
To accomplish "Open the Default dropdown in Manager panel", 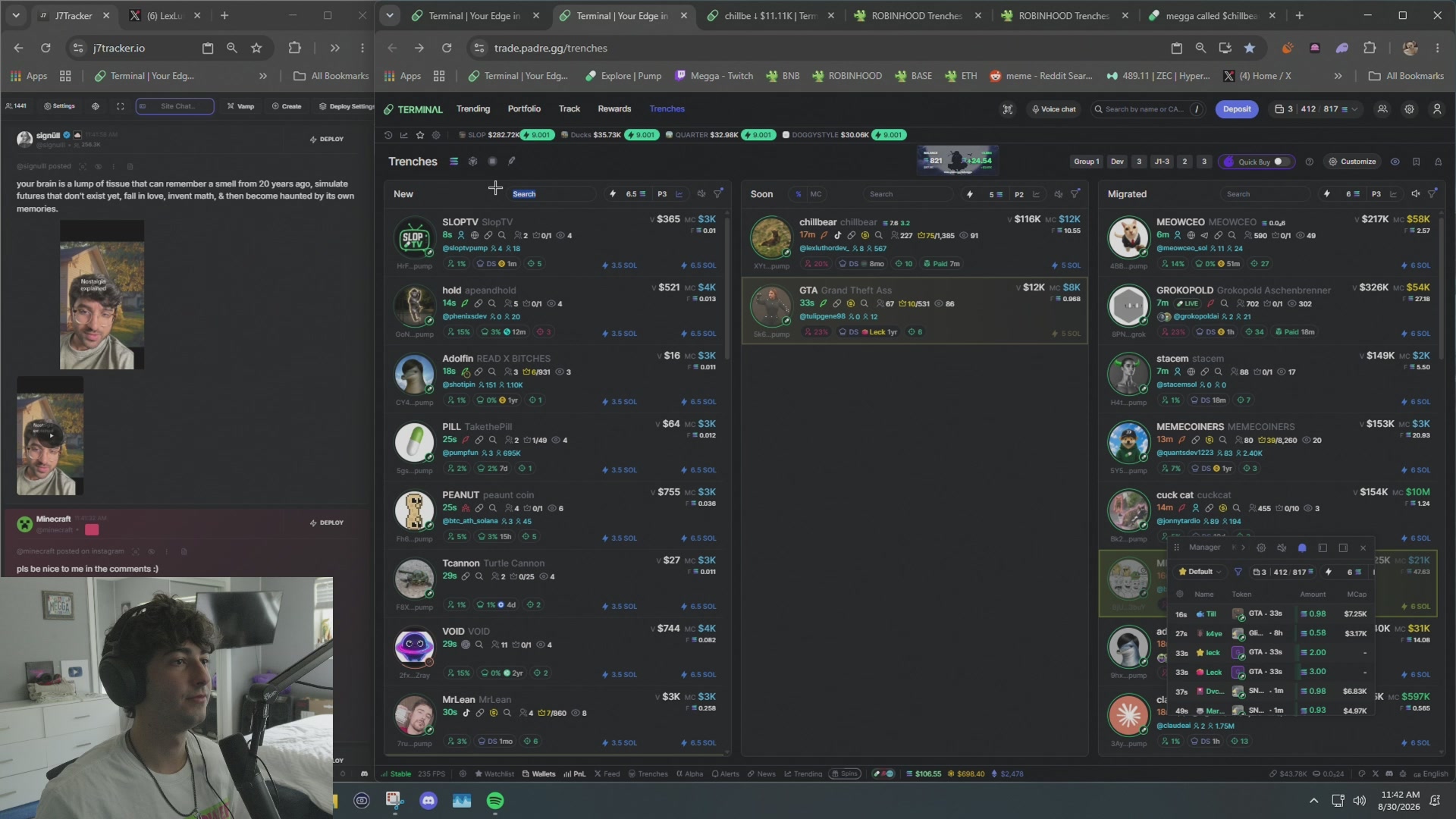I will coord(1200,572).
